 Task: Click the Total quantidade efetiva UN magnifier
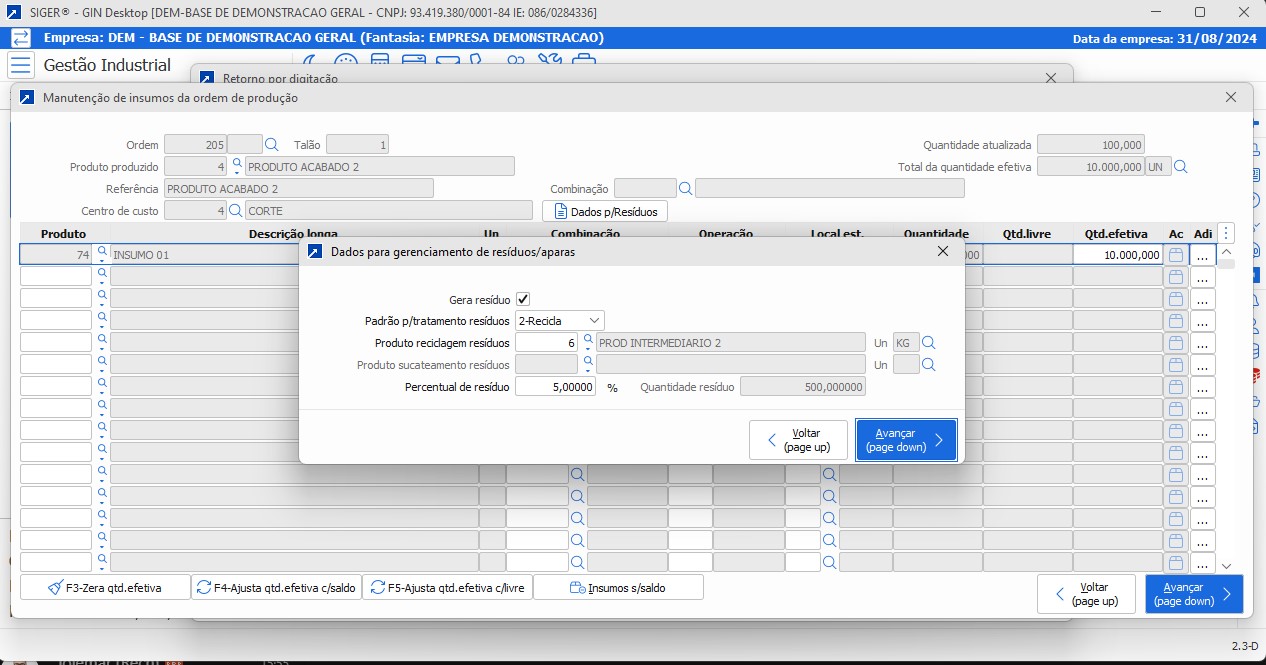coord(1180,167)
